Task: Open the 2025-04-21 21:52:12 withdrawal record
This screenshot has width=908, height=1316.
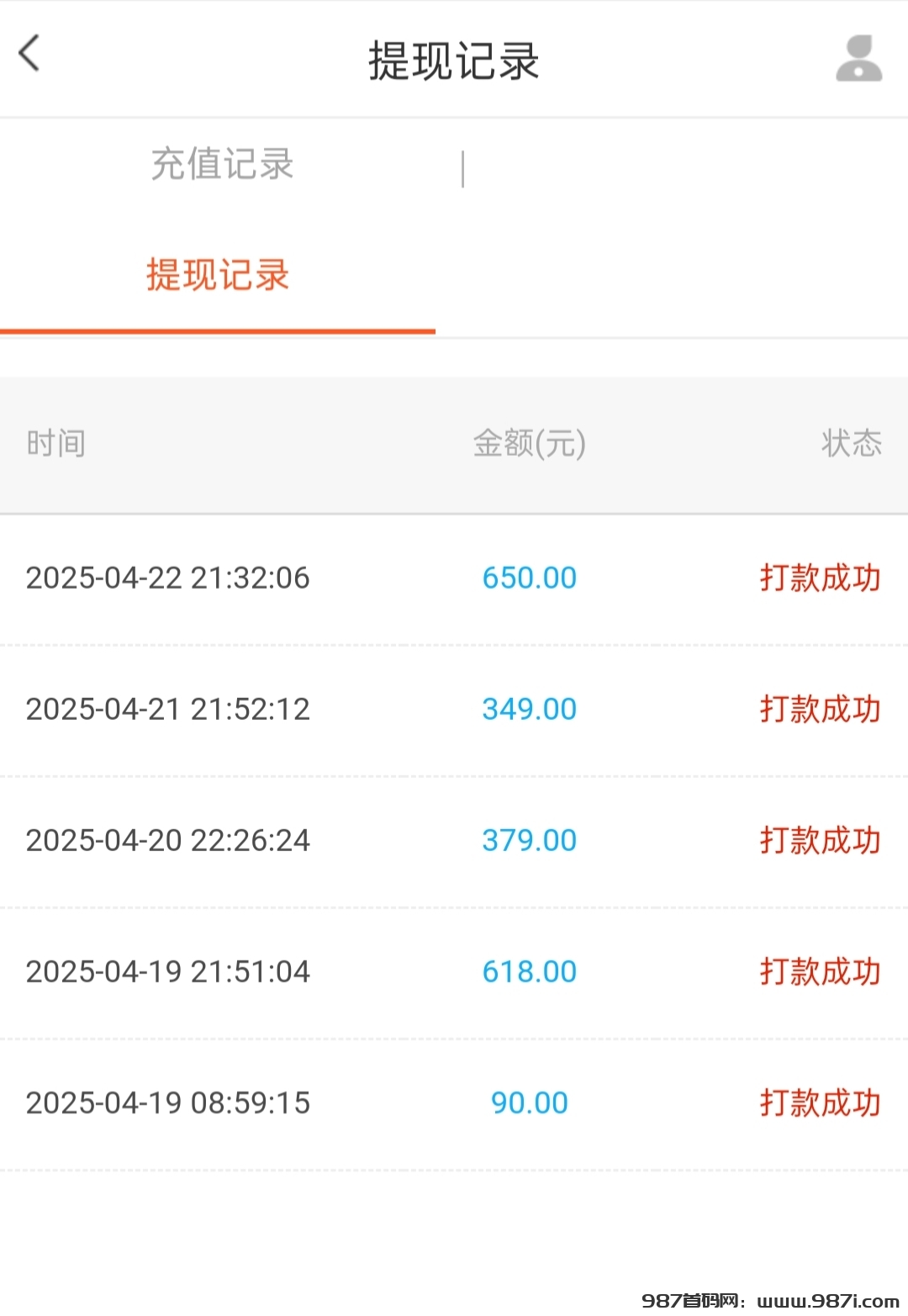Action: point(454,710)
